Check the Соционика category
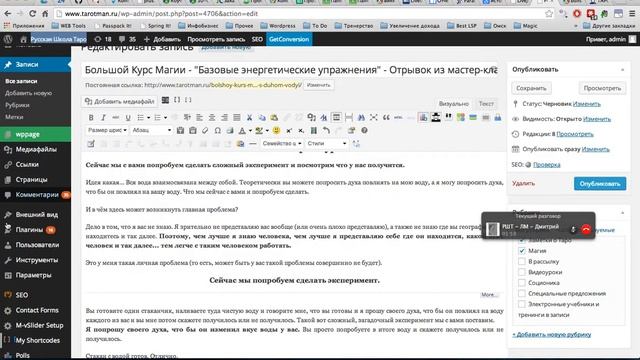The height and width of the screenshot is (360, 640). [x=522, y=282]
